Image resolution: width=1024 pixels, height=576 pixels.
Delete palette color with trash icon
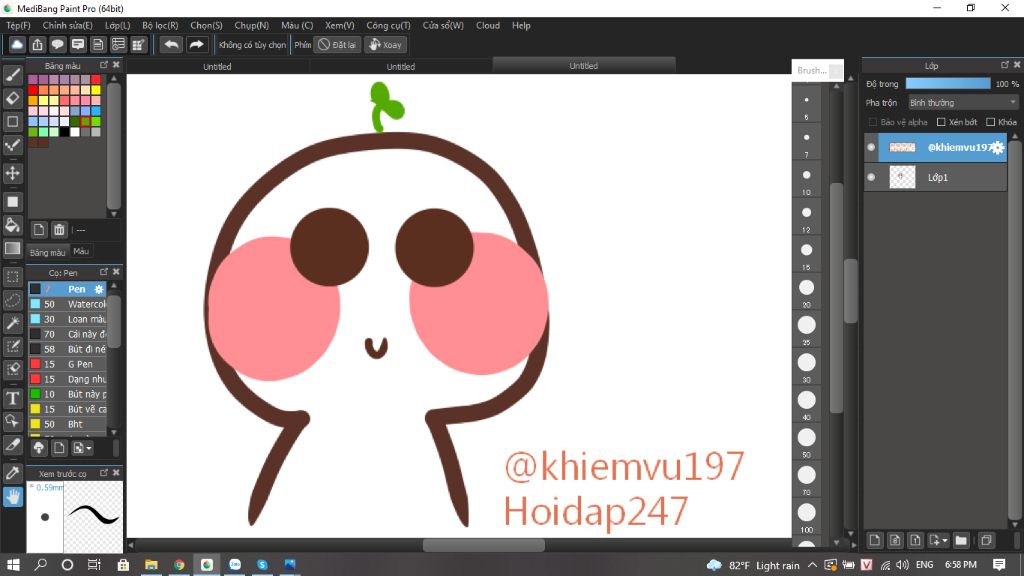[59, 230]
